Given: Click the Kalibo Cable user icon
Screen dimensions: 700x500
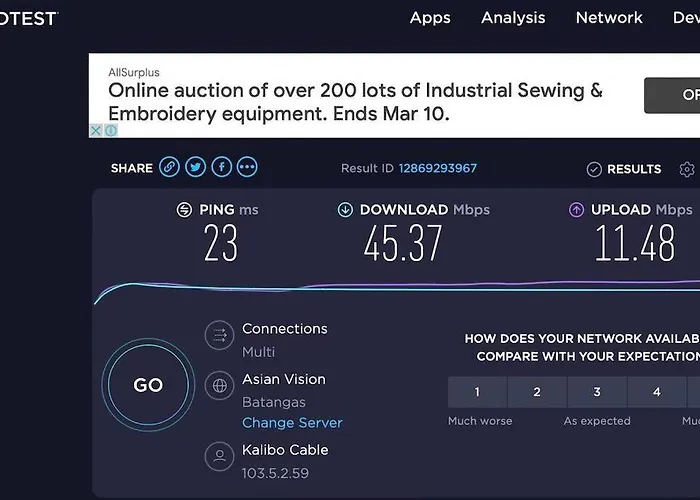Looking at the screenshot, I should 219,456.
